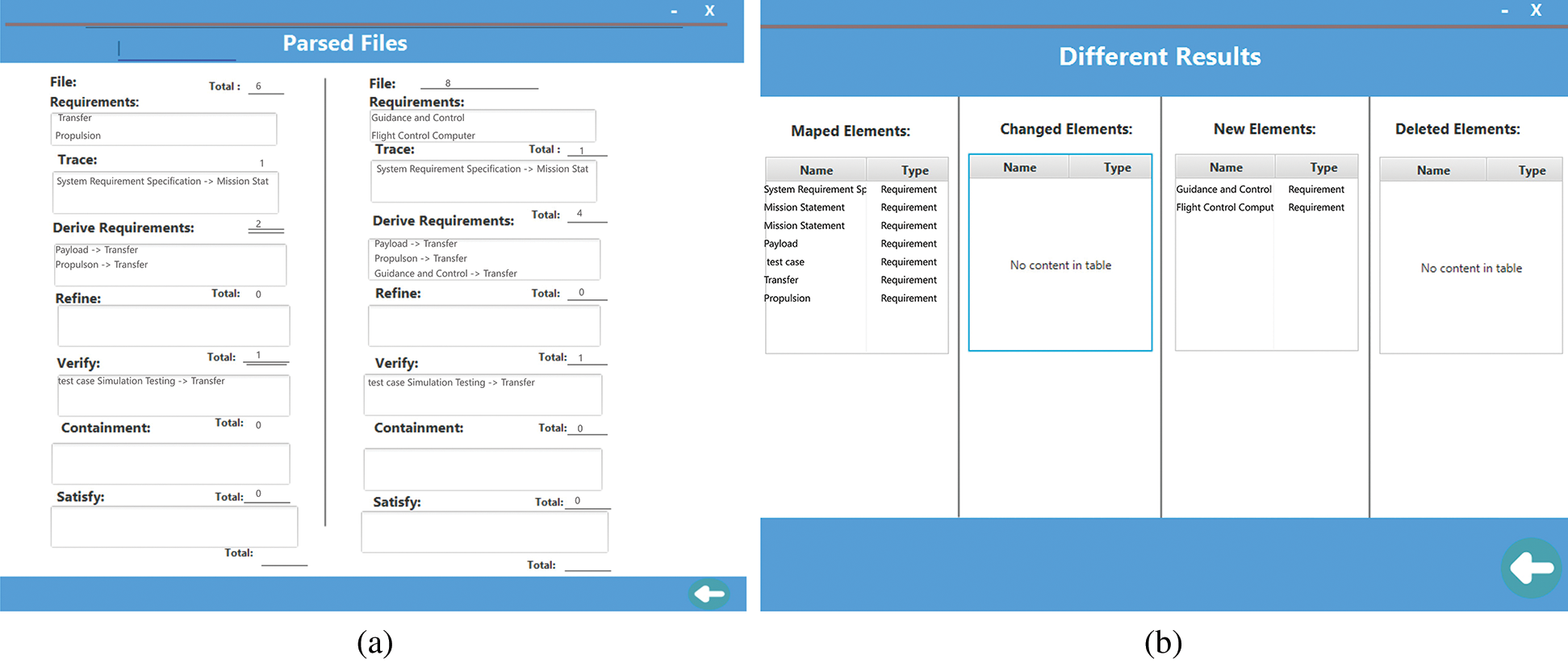Click back arrow in Different Results window

[1531, 568]
